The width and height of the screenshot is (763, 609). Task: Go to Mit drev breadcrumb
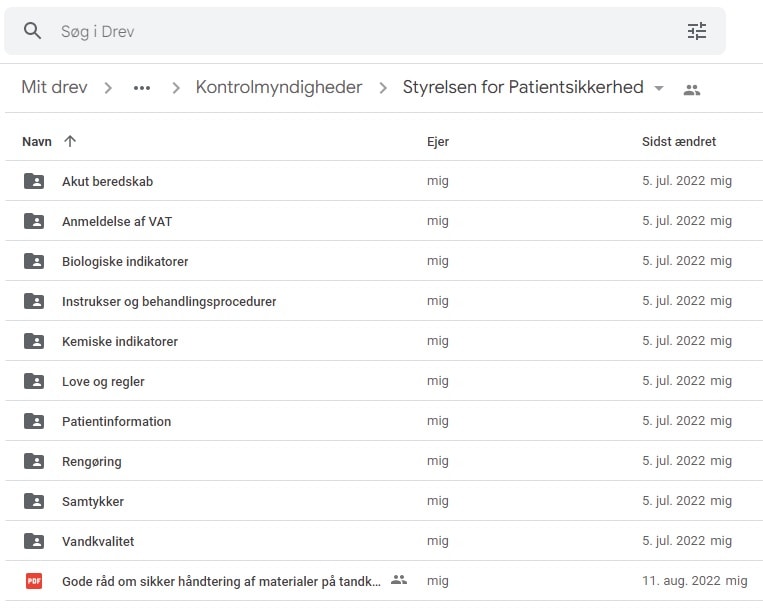pyautogui.click(x=54, y=87)
